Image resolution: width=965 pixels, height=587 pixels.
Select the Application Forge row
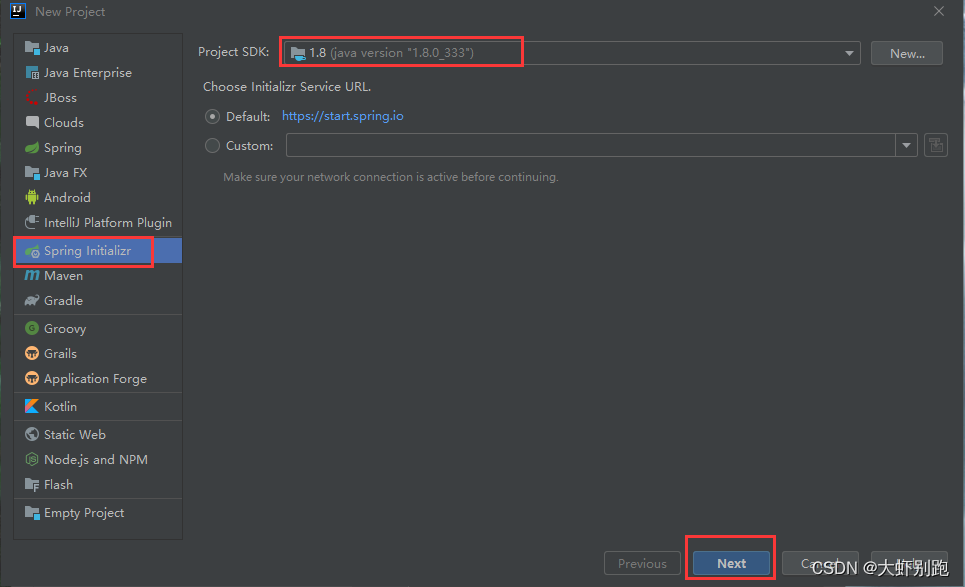point(98,378)
